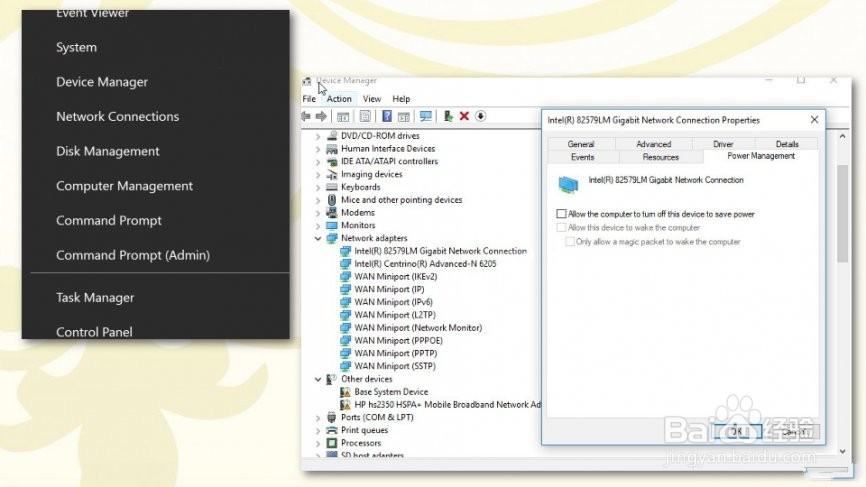Click the Mice and other pointing devices icon
The image size is (866, 487).
pyautogui.click(x=332, y=199)
